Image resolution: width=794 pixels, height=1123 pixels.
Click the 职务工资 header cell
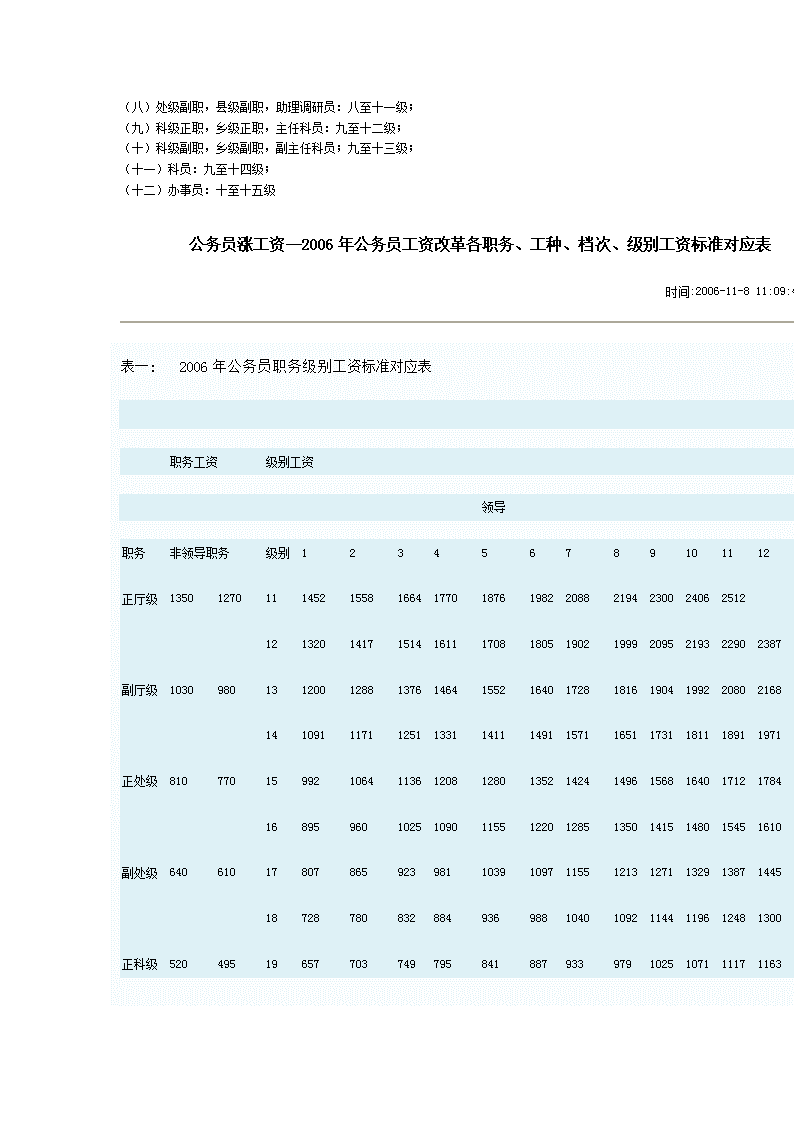(x=193, y=463)
